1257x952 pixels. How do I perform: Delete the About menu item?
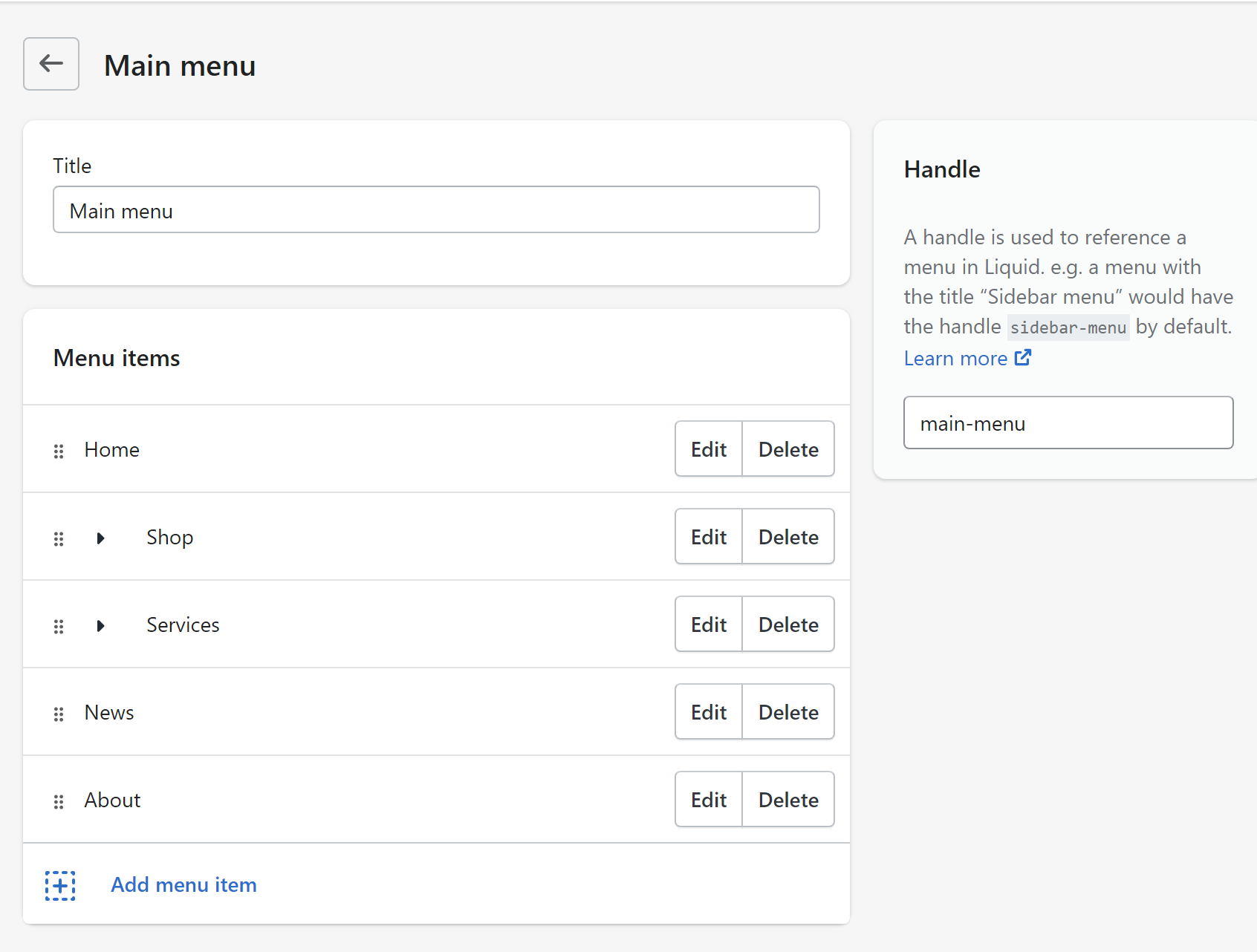788,800
